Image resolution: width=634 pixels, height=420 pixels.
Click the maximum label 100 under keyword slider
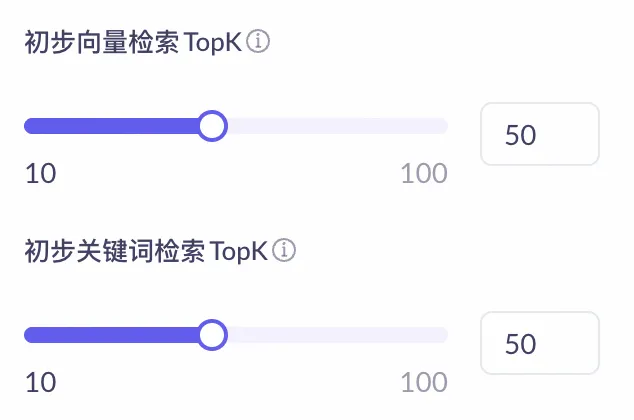click(424, 382)
